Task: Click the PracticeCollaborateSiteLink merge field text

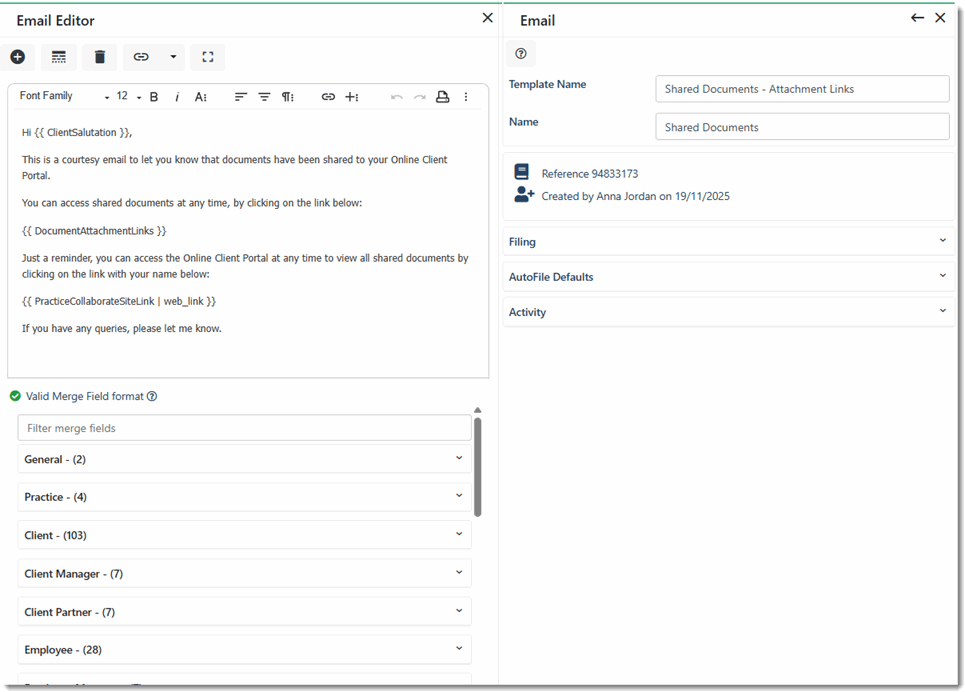Action: 119,301
